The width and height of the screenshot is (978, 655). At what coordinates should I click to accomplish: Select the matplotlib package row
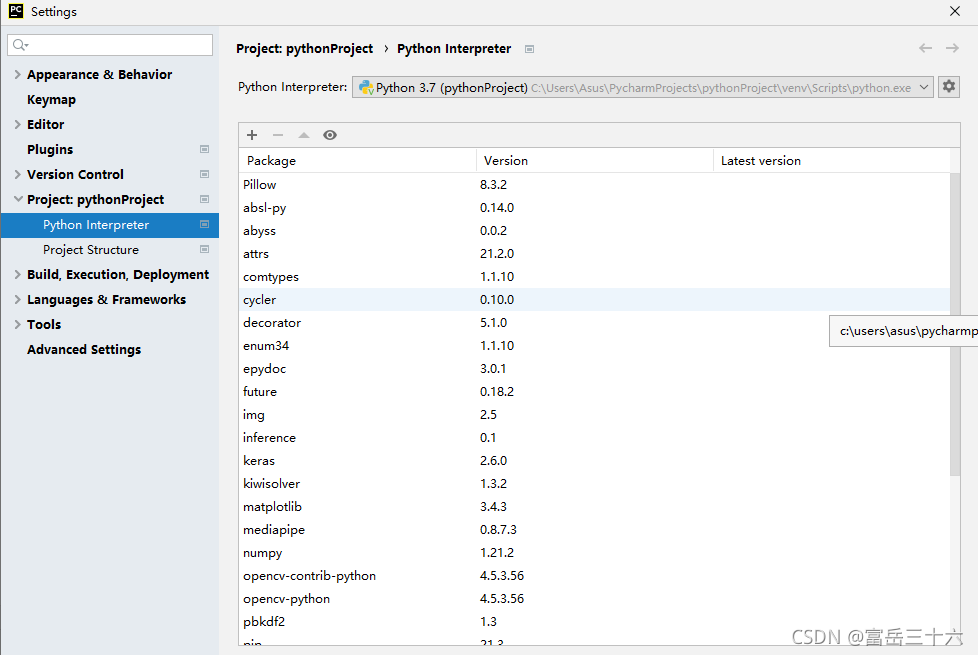point(594,507)
